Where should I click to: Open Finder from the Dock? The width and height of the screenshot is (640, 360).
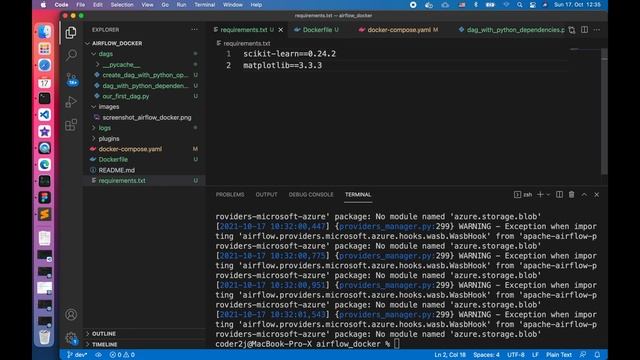44,32
